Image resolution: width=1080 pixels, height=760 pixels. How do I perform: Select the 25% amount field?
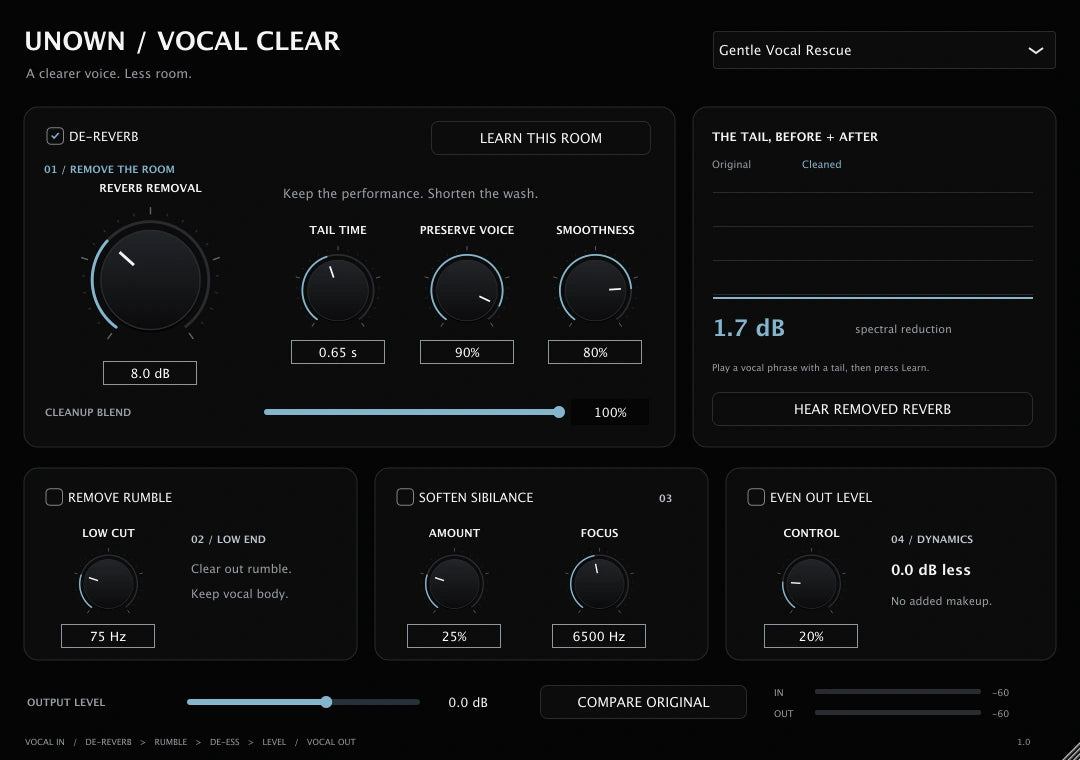point(454,636)
